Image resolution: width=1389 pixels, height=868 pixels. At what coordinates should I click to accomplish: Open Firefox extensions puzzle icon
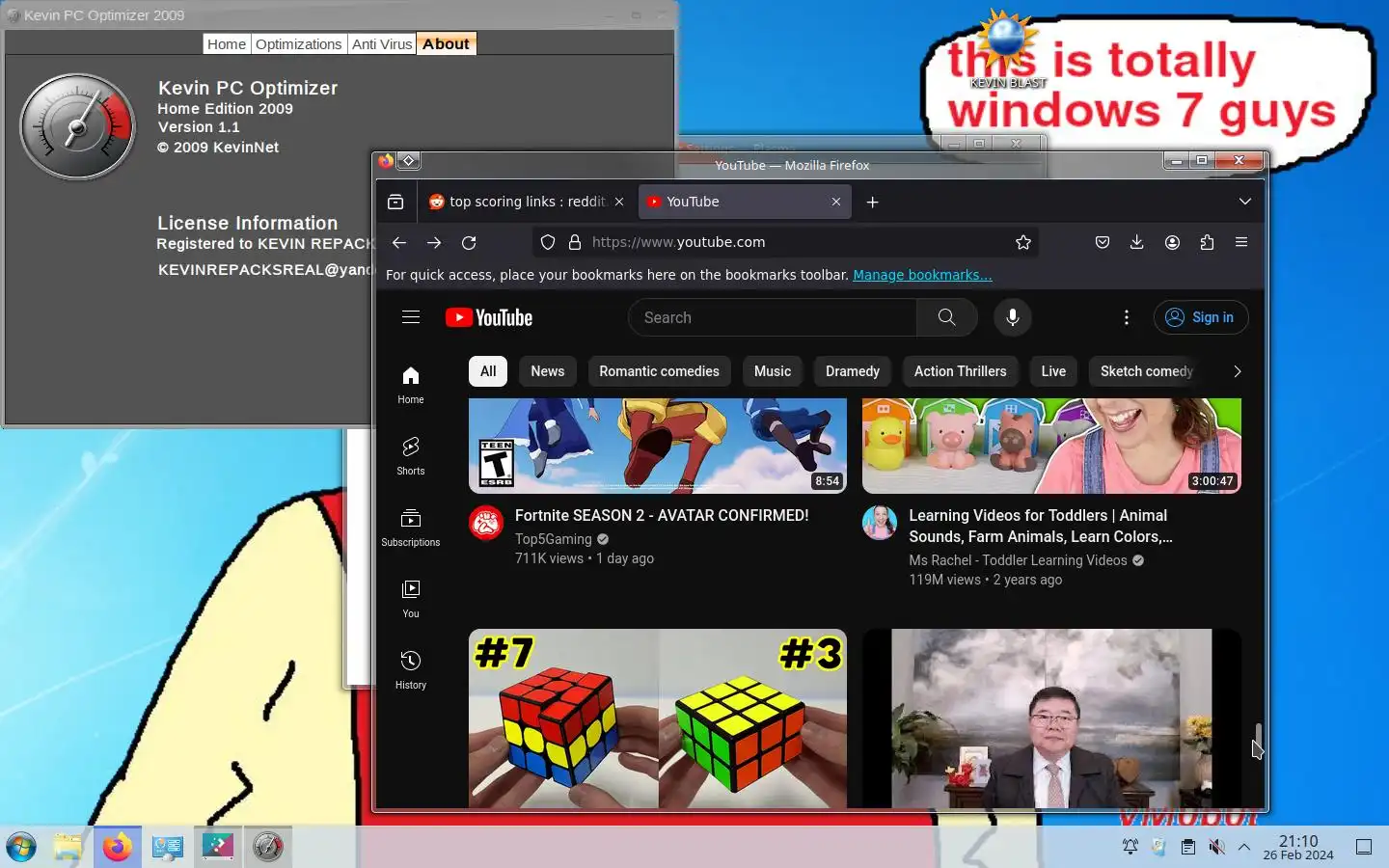coord(1207,243)
